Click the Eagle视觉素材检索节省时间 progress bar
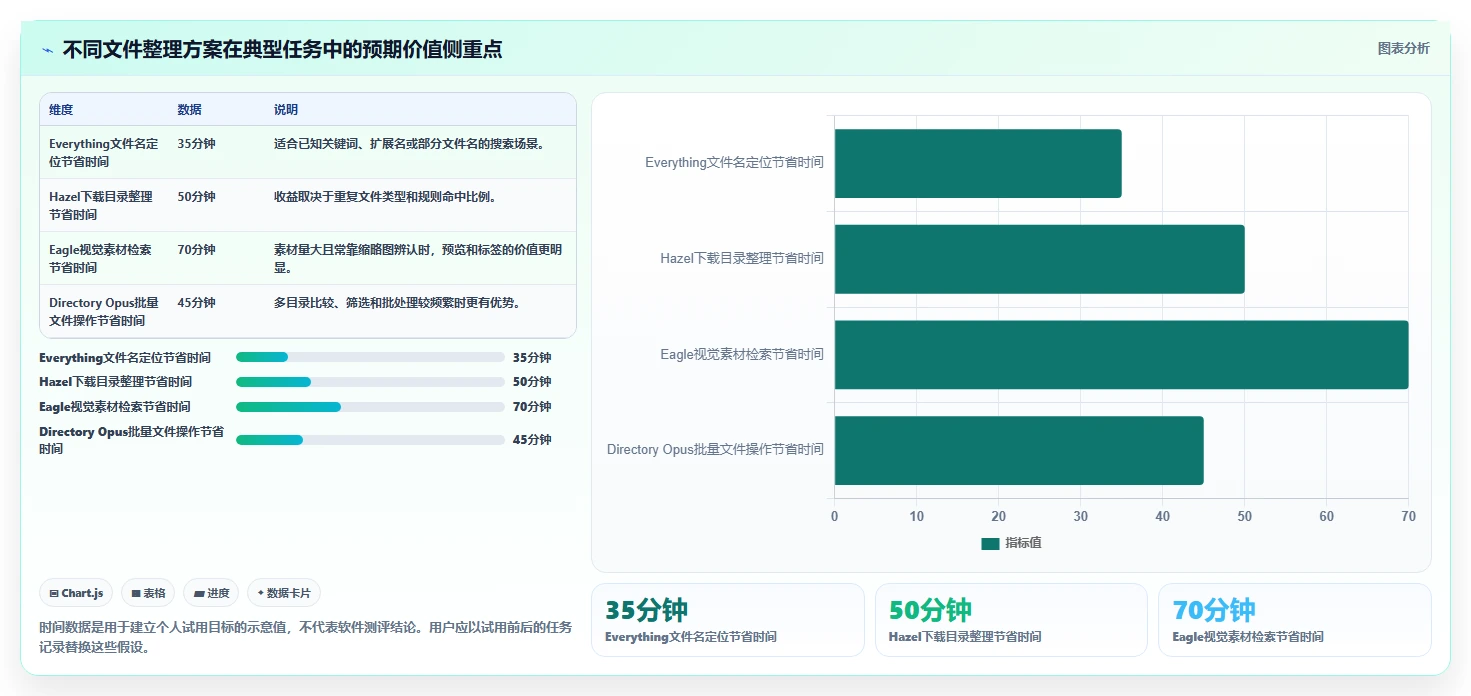Viewport: 1471px width, 696px height. pyautogui.click(x=370, y=407)
